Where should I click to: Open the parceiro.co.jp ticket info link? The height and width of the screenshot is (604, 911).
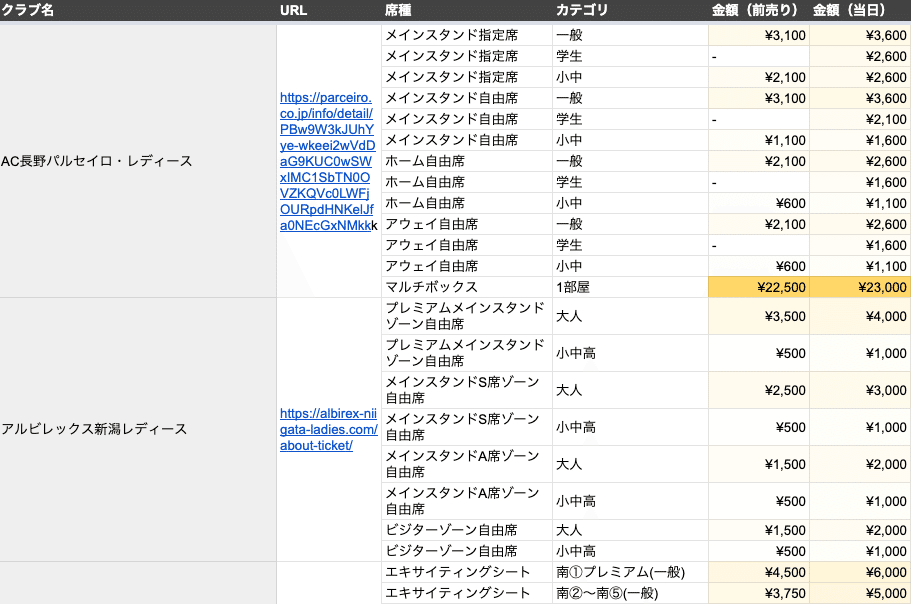point(327,161)
